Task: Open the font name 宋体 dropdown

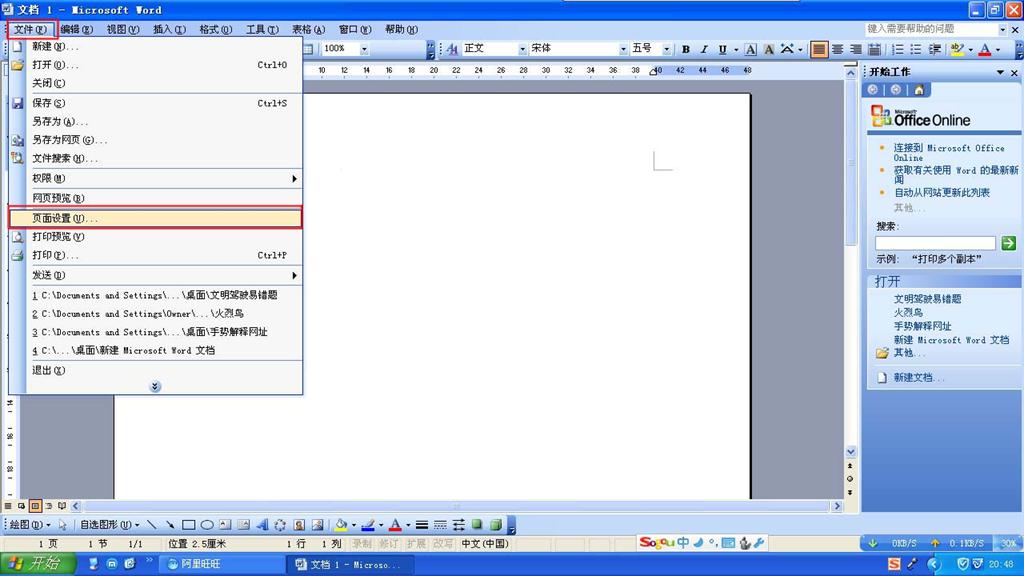Action: [622, 49]
